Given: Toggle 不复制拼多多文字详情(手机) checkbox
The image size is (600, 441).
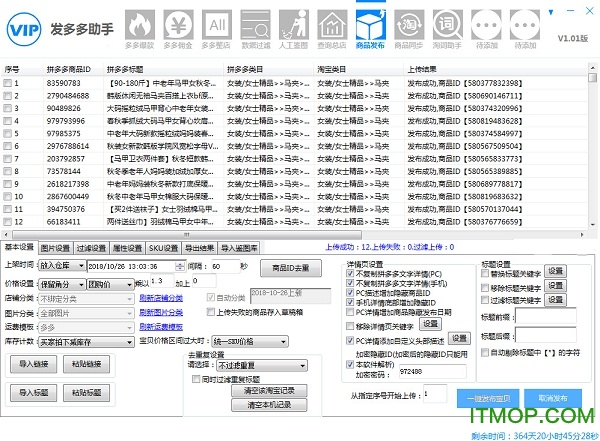Looking at the screenshot, I should (x=349, y=283).
